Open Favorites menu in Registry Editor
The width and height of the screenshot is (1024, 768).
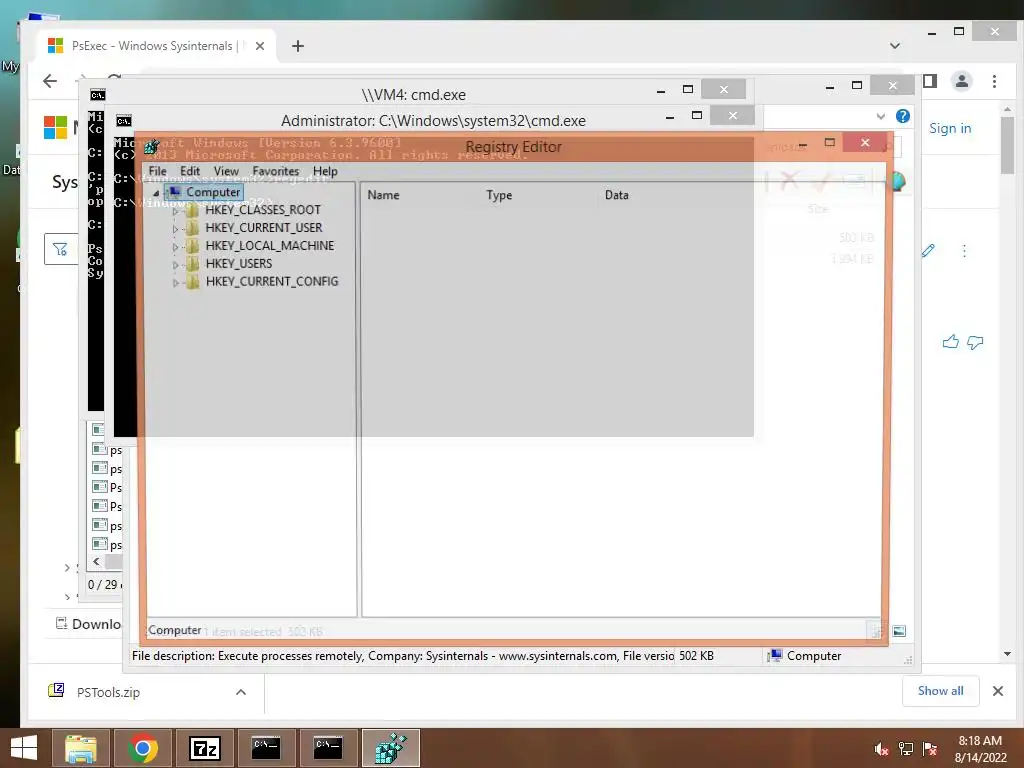pyautogui.click(x=276, y=171)
